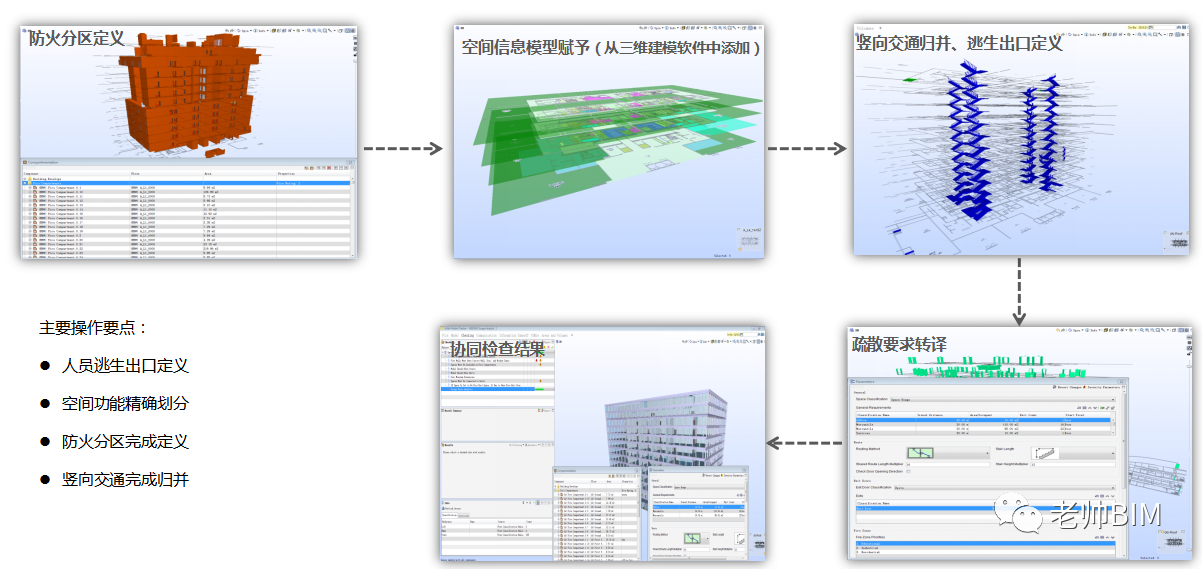Open the 空间信息模型赋予 screenshot thumbnail
Image resolution: width=1202 pixels, height=569 pixels.
(608, 142)
